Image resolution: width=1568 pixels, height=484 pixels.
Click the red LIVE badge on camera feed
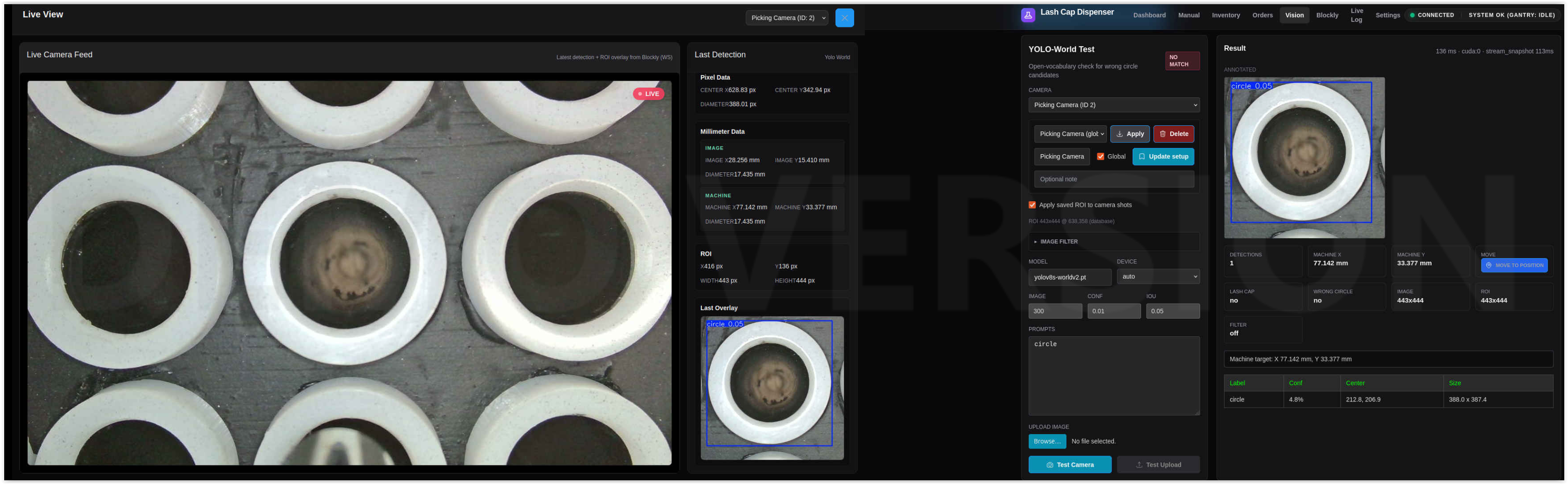(648, 94)
